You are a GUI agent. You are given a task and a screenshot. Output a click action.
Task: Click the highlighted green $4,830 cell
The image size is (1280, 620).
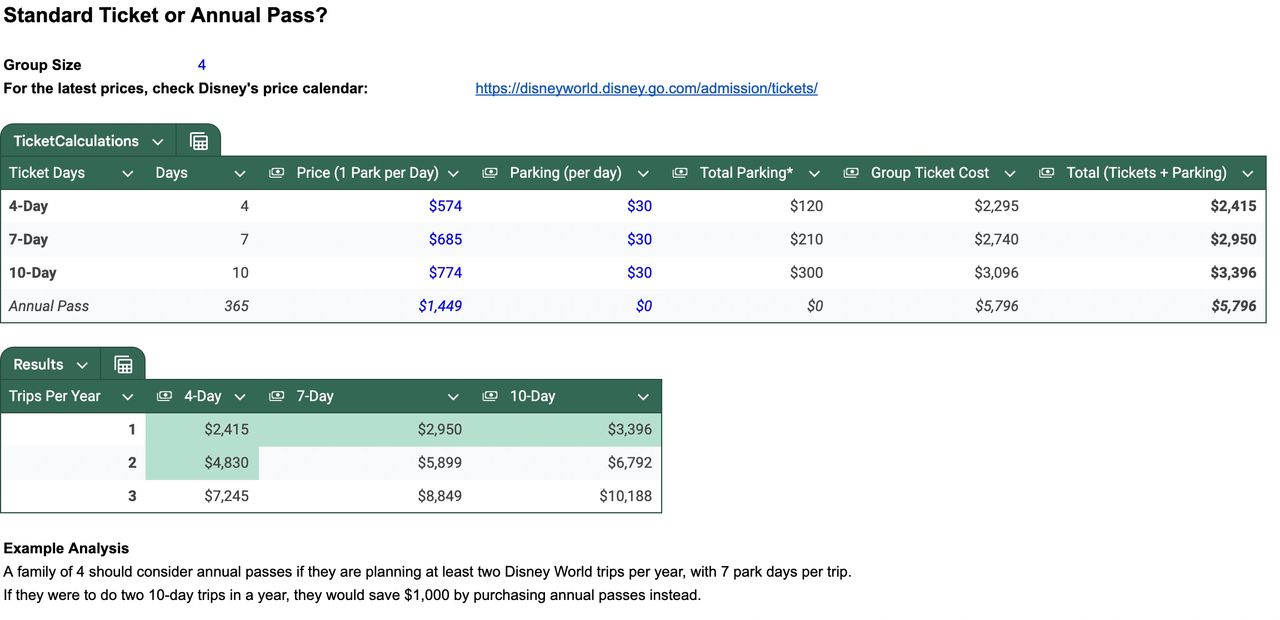[226, 463]
